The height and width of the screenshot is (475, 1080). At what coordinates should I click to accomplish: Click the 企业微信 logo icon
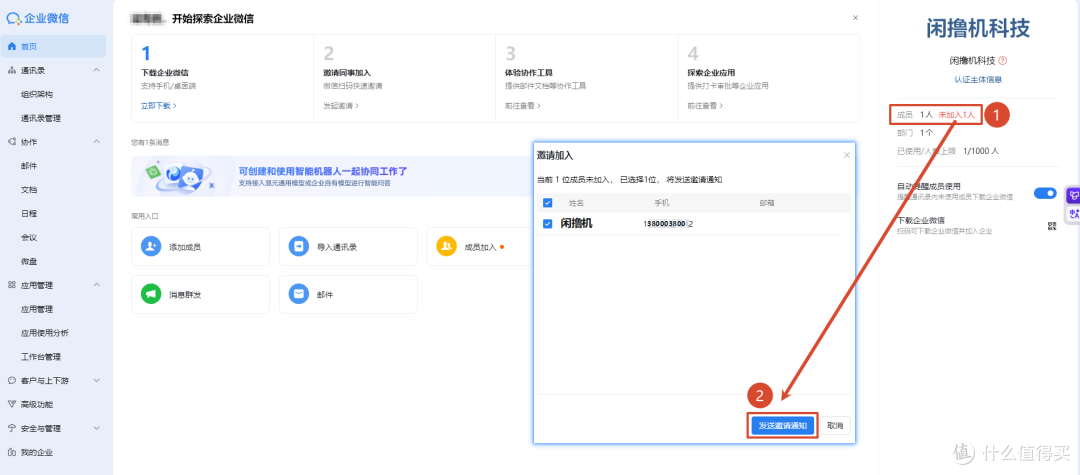pyautogui.click(x=14, y=19)
